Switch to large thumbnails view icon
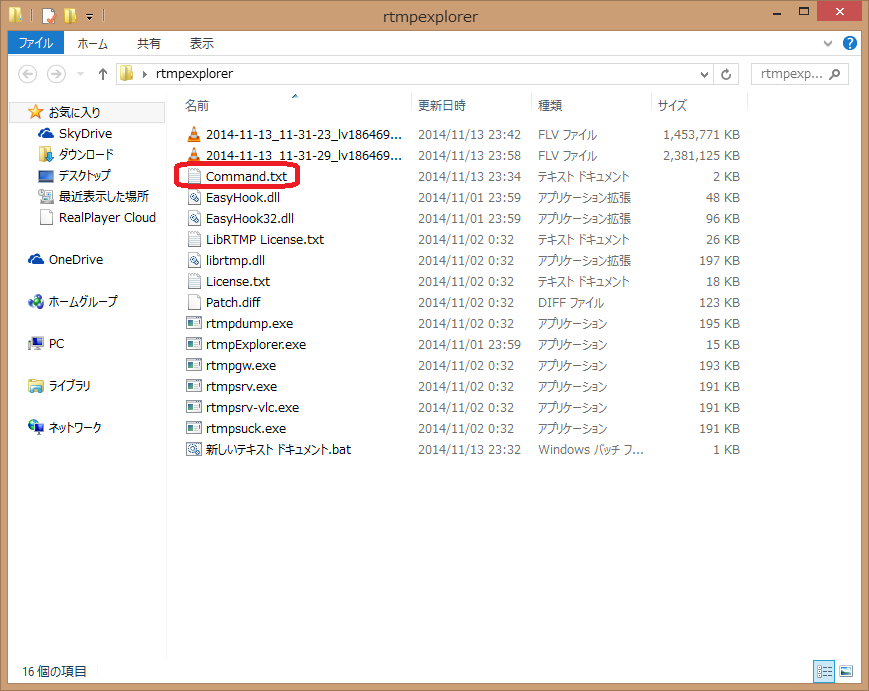869x691 pixels. tap(845, 671)
